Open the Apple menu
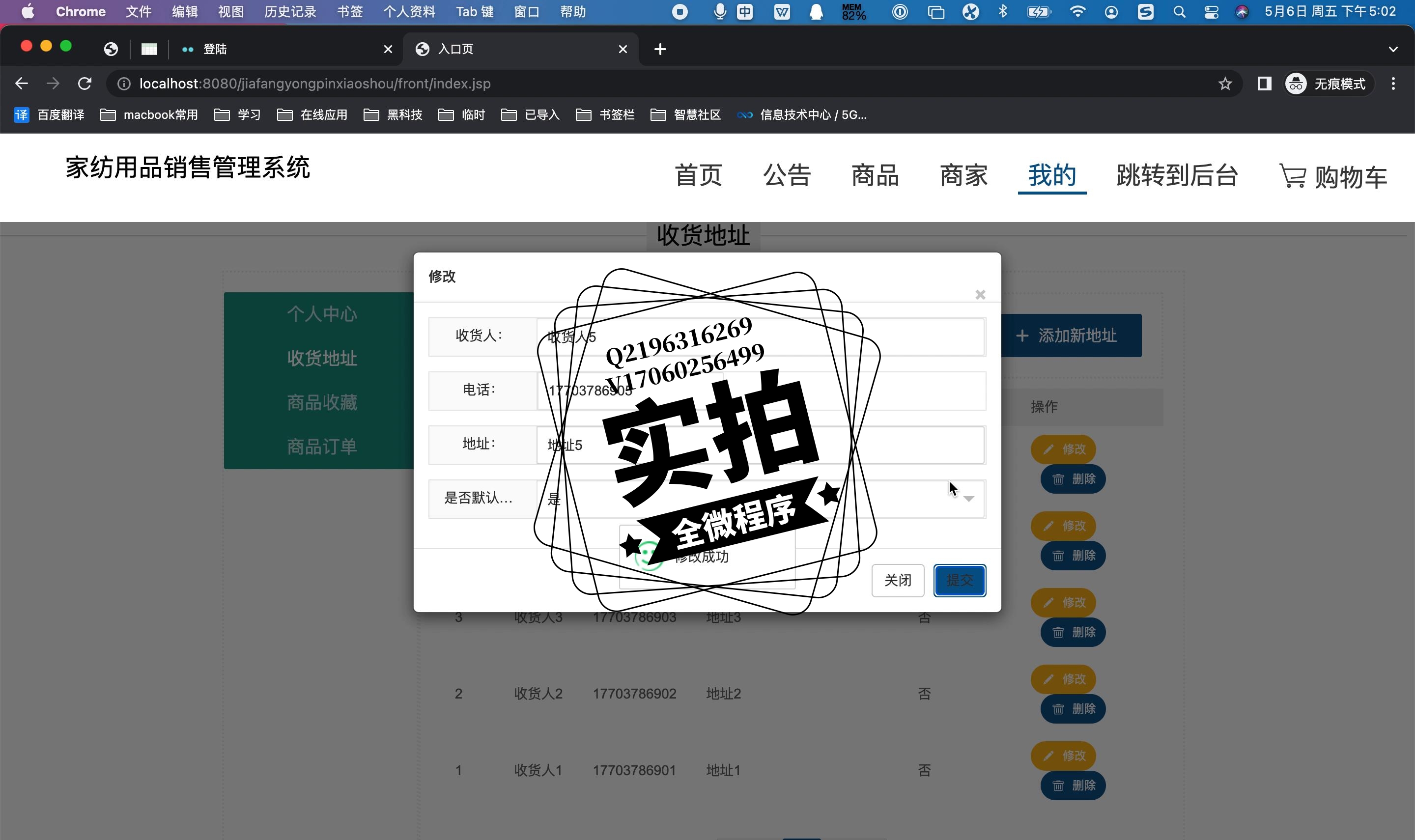1415x840 pixels. [27, 11]
